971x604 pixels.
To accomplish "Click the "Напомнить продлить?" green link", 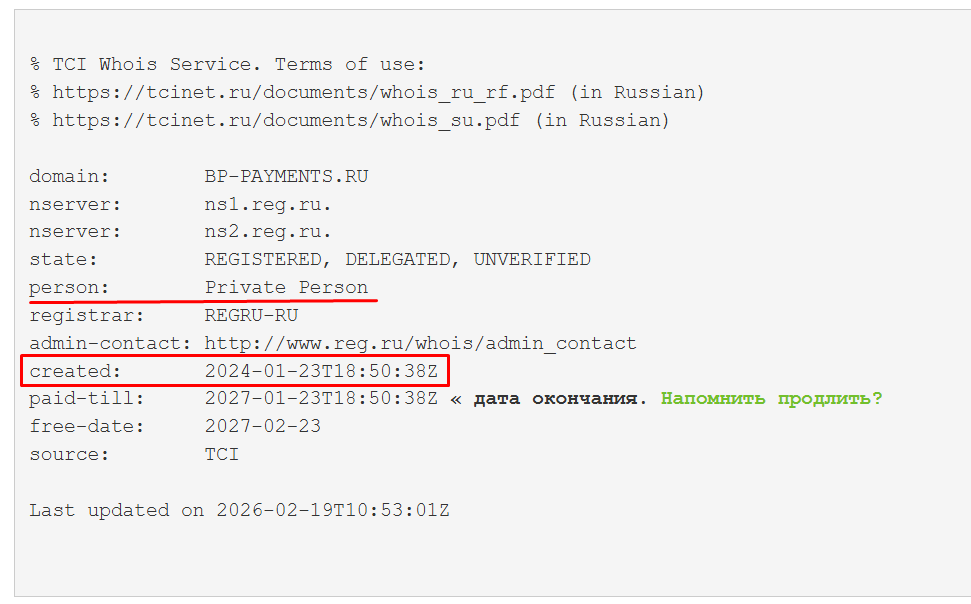I will [x=771, y=399].
